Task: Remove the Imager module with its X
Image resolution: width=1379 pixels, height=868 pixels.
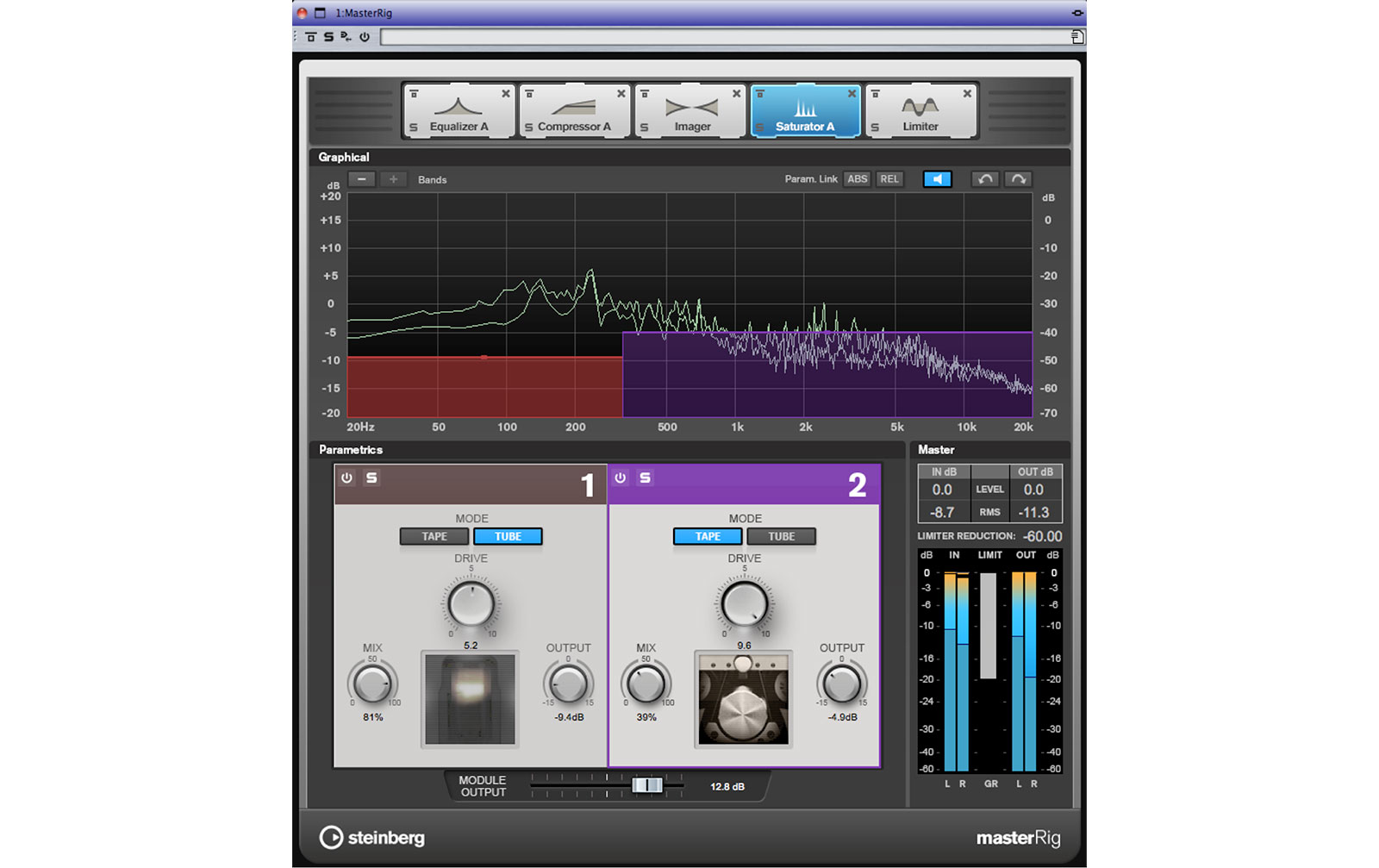Action: point(737,93)
